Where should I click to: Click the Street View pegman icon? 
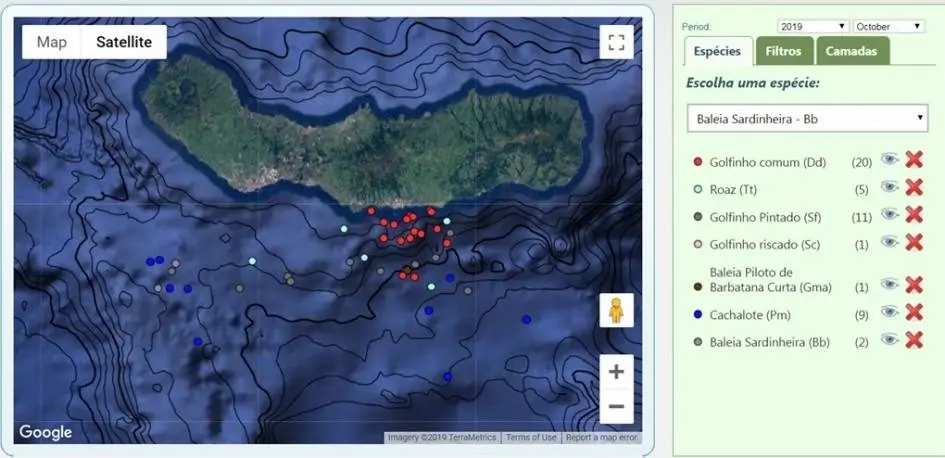tap(616, 311)
